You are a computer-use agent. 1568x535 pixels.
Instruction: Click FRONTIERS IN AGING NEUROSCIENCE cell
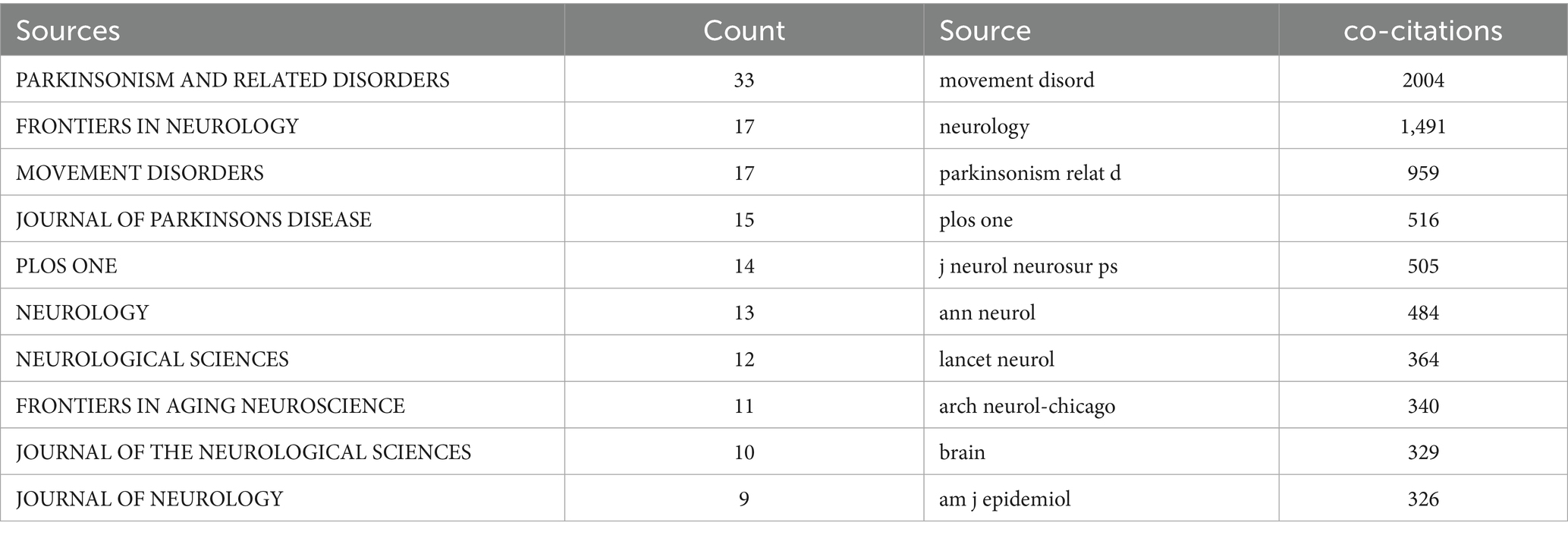point(210,406)
